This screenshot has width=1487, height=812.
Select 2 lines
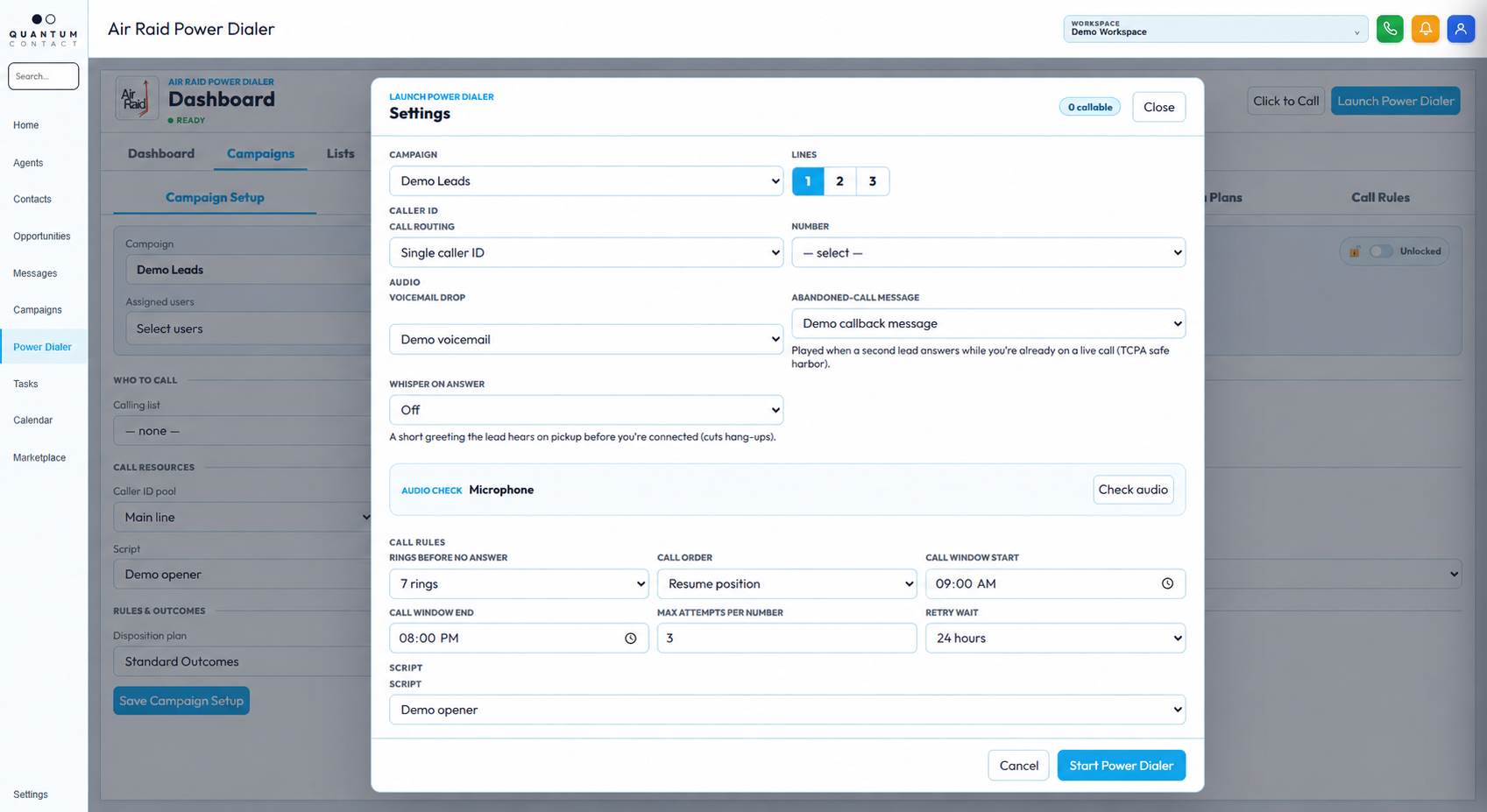839,181
